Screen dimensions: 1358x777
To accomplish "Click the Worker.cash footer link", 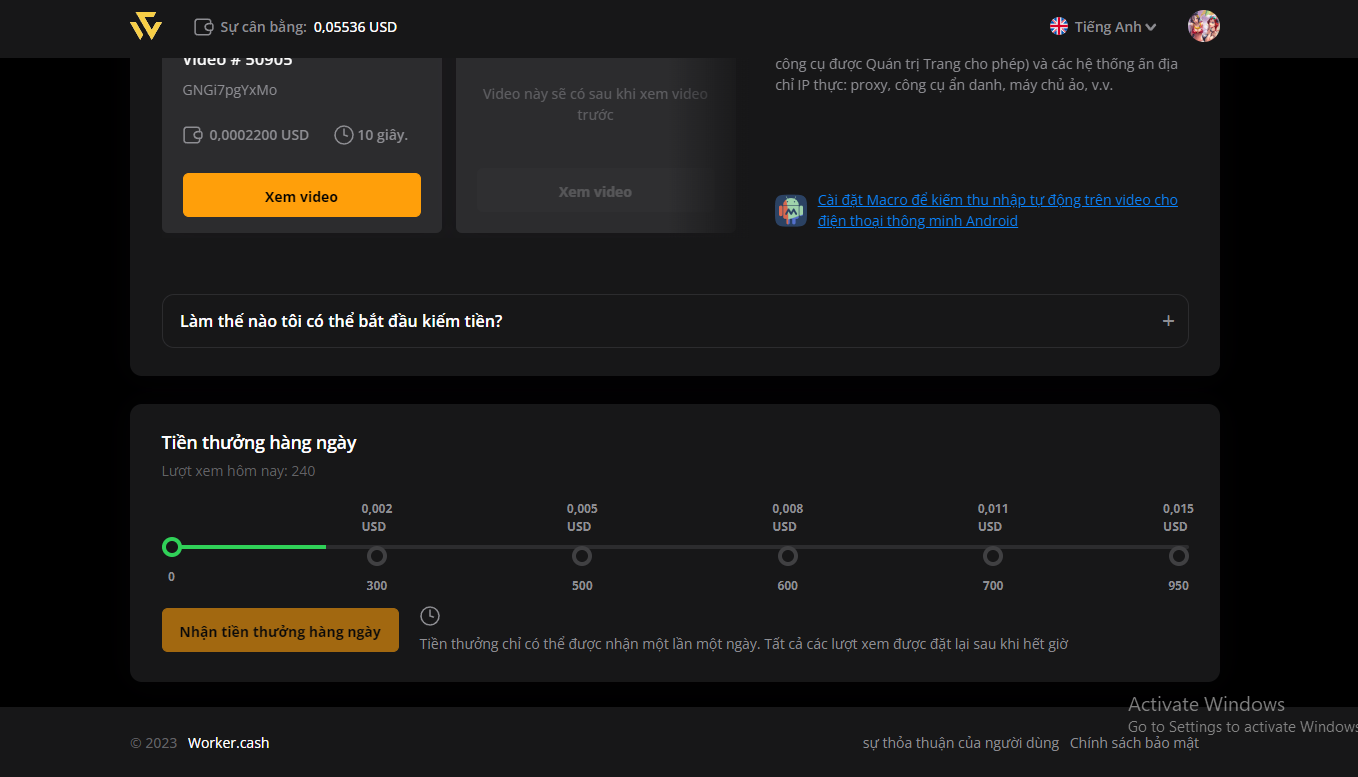I will tap(228, 743).
